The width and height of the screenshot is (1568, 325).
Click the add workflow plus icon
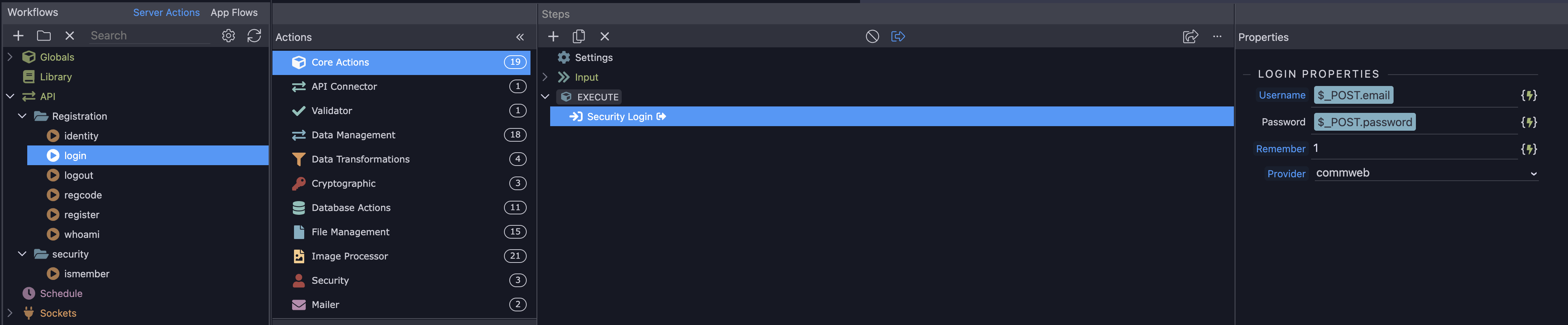[18, 36]
